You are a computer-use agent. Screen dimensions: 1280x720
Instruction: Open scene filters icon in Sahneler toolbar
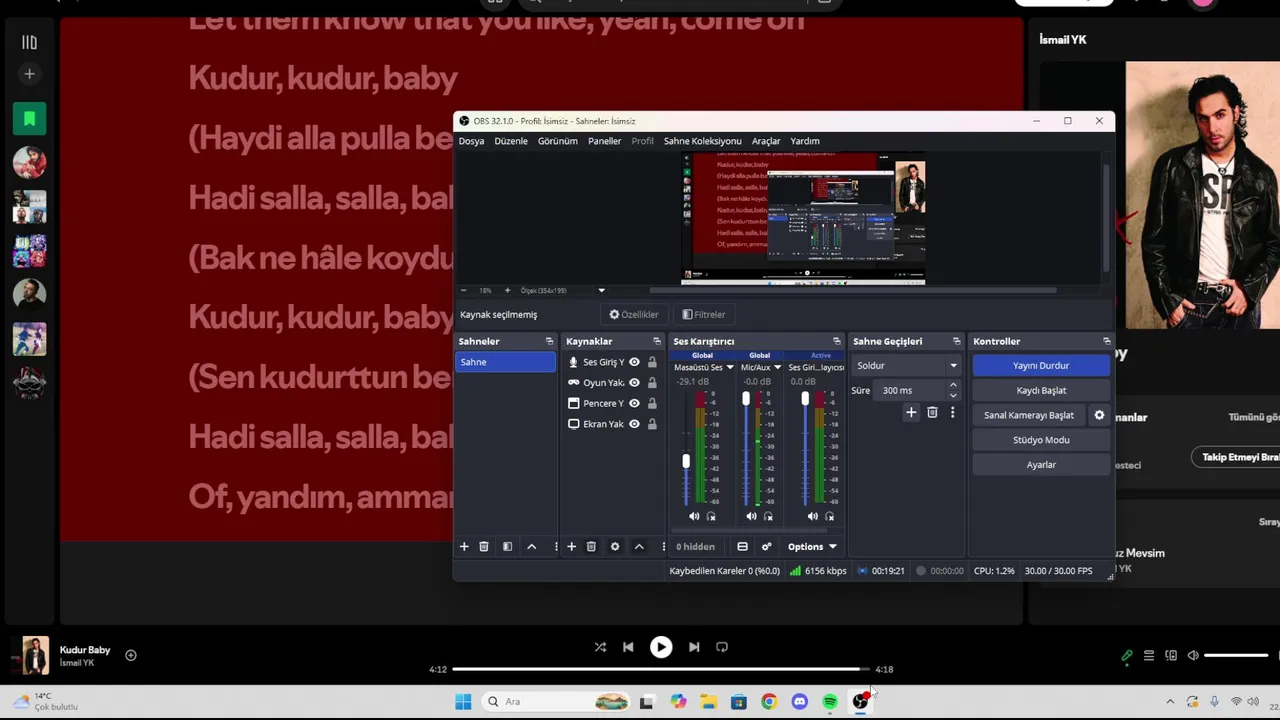[507, 546]
